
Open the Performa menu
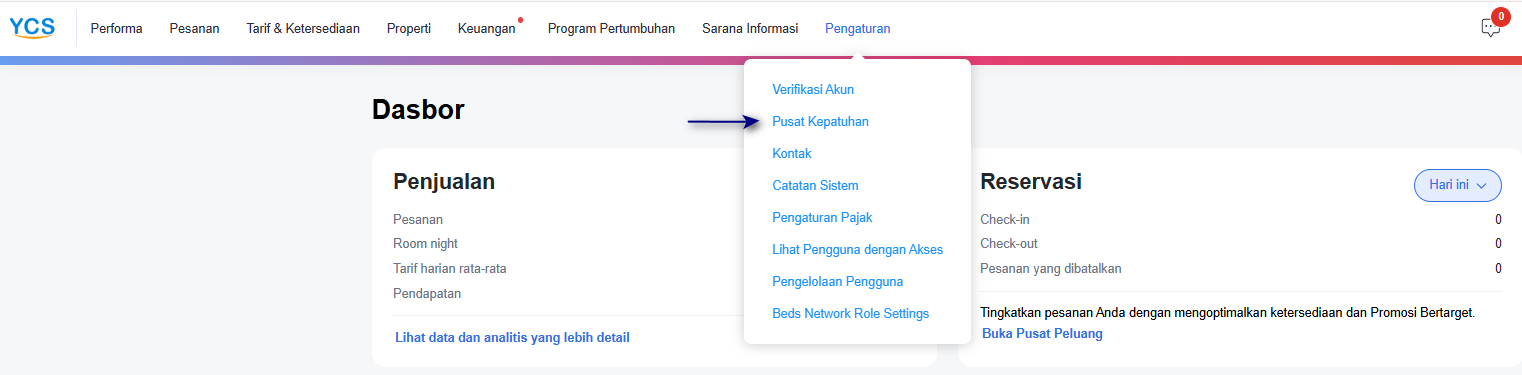116,29
